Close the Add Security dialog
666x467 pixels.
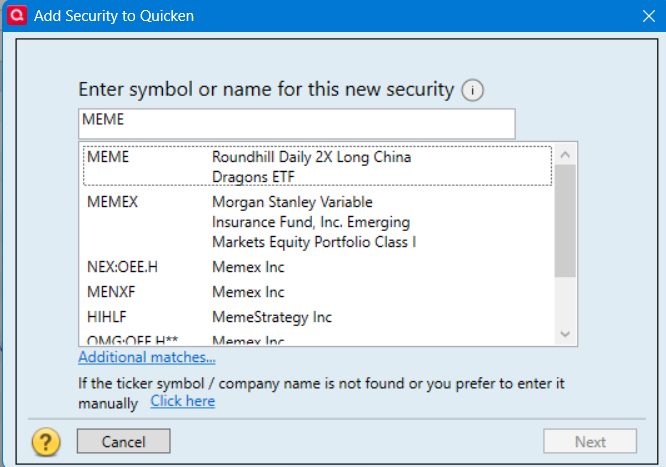click(646, 16)
